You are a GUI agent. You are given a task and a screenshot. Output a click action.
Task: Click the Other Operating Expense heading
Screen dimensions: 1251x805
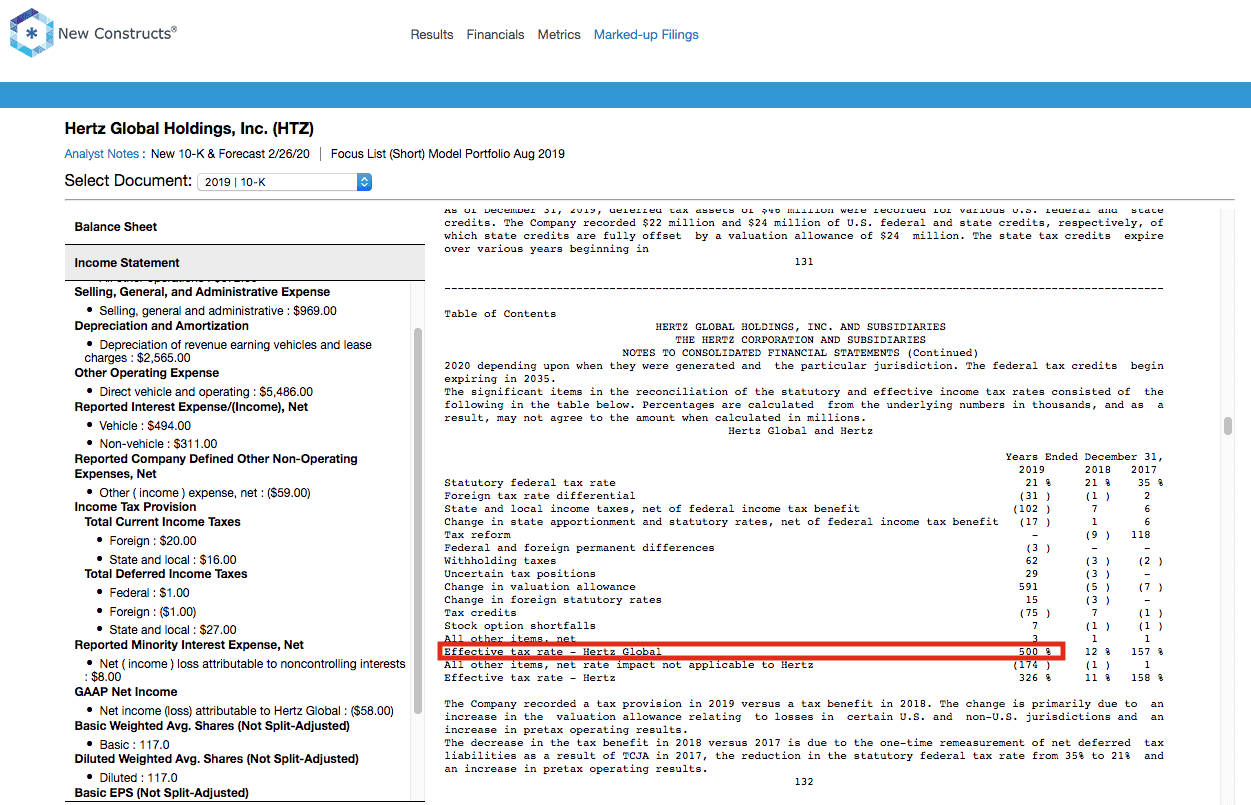pos(146,373)
